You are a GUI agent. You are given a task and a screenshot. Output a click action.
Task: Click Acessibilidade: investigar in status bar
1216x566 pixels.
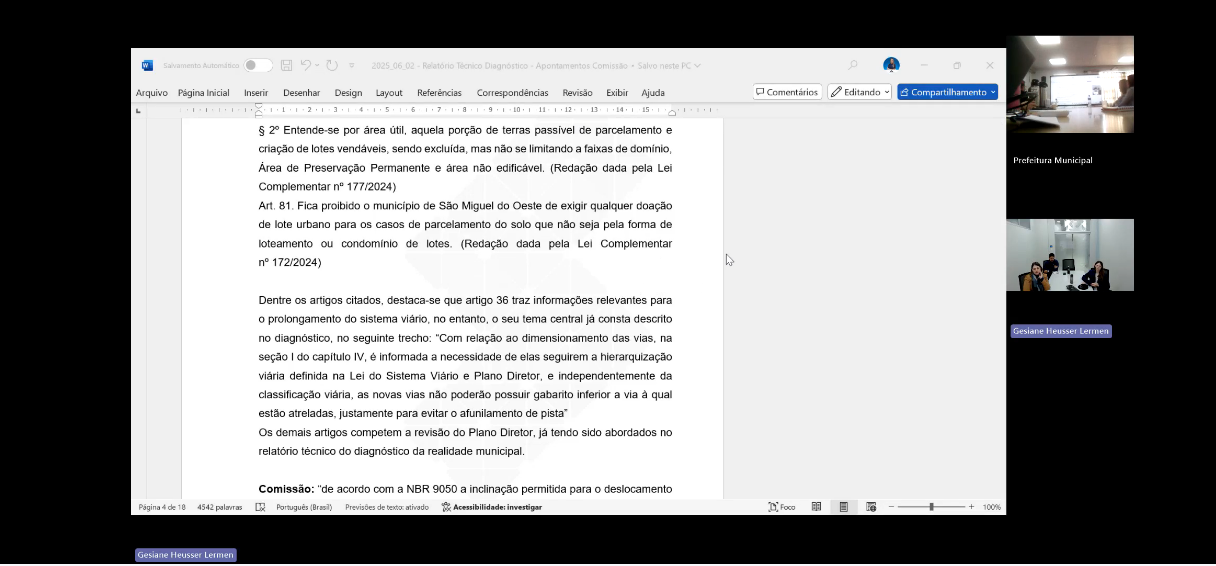point(492,507)
